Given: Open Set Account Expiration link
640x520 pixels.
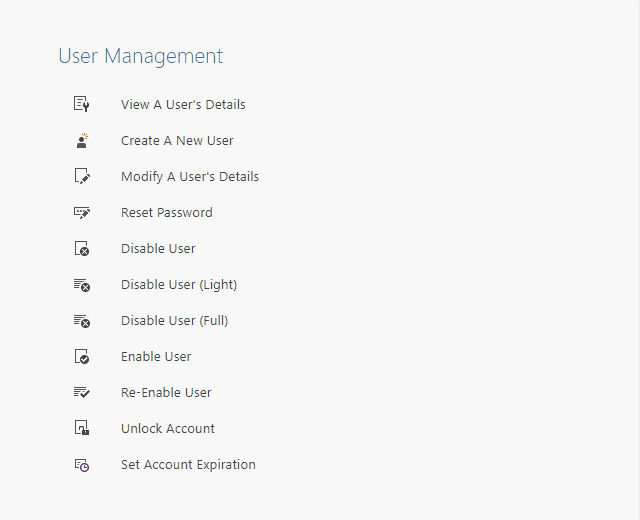Looking at the screenshot, I should point(188,464).
